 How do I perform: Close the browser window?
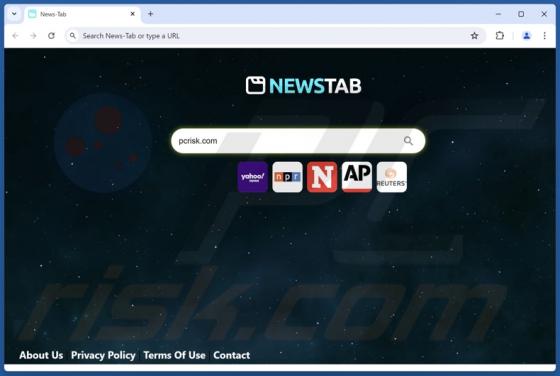544,14
